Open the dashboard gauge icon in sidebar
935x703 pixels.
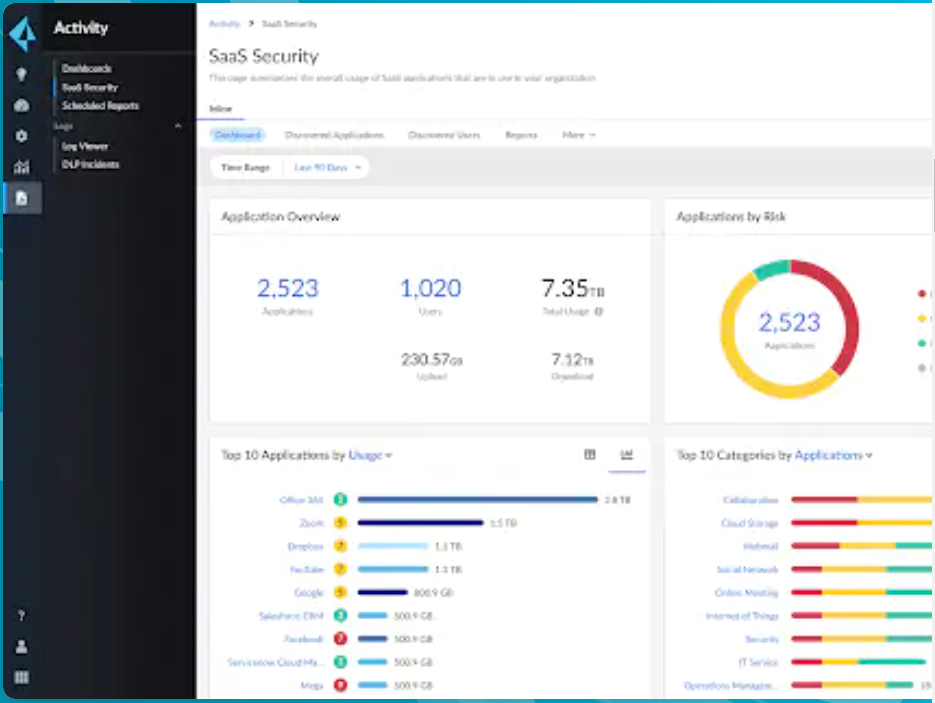21,106
